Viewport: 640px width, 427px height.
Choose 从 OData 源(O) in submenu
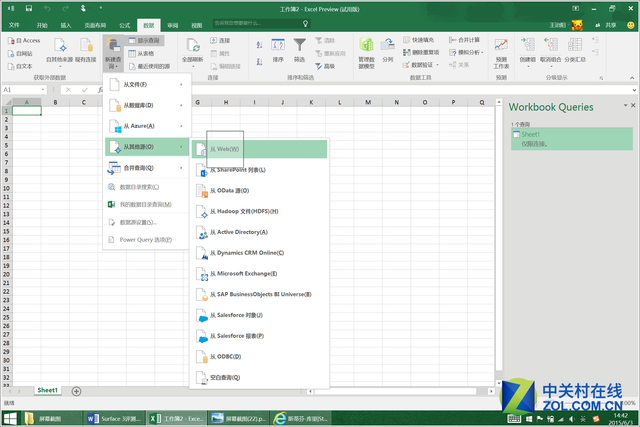[x=260, y=191]
